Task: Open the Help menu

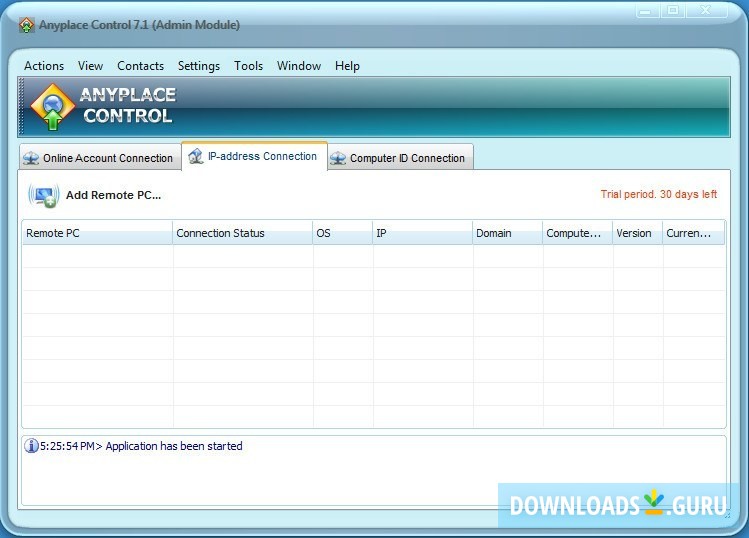Action: (x=347, y=65)
